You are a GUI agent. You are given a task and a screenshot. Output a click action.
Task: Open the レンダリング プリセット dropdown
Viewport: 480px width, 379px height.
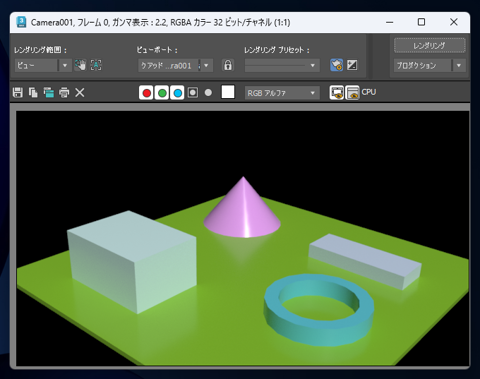coord(282,65)
